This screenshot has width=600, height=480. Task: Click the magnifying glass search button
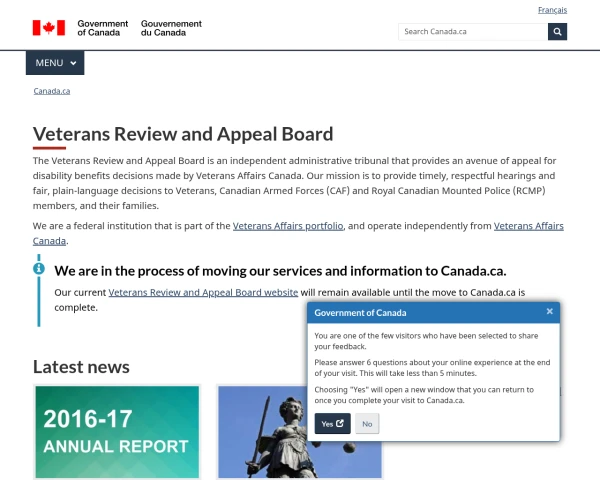557,31
